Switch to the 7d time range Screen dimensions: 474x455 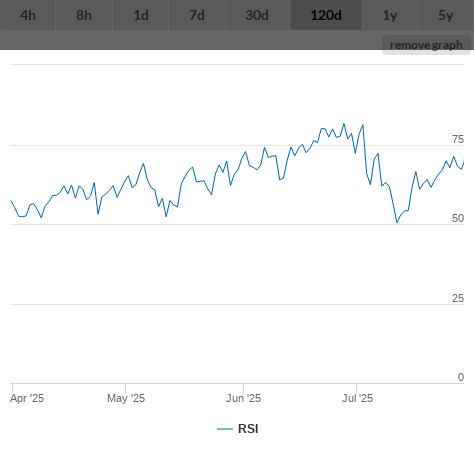[197, 15]
